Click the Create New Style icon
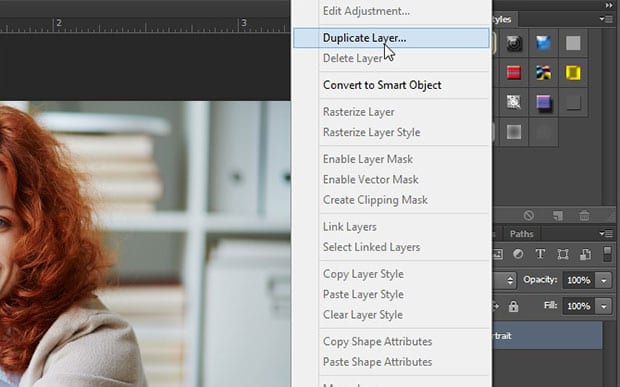 558,215
